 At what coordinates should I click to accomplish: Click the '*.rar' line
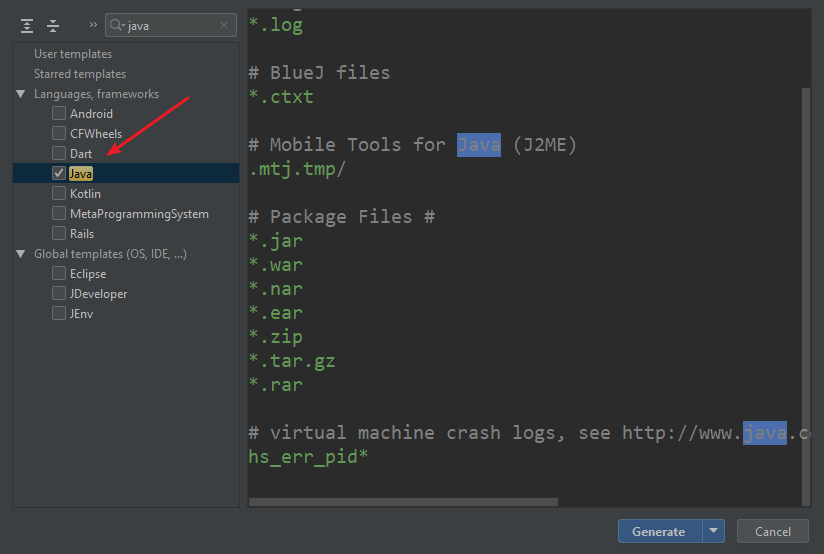pyautogui.click(x=276, y=385)
